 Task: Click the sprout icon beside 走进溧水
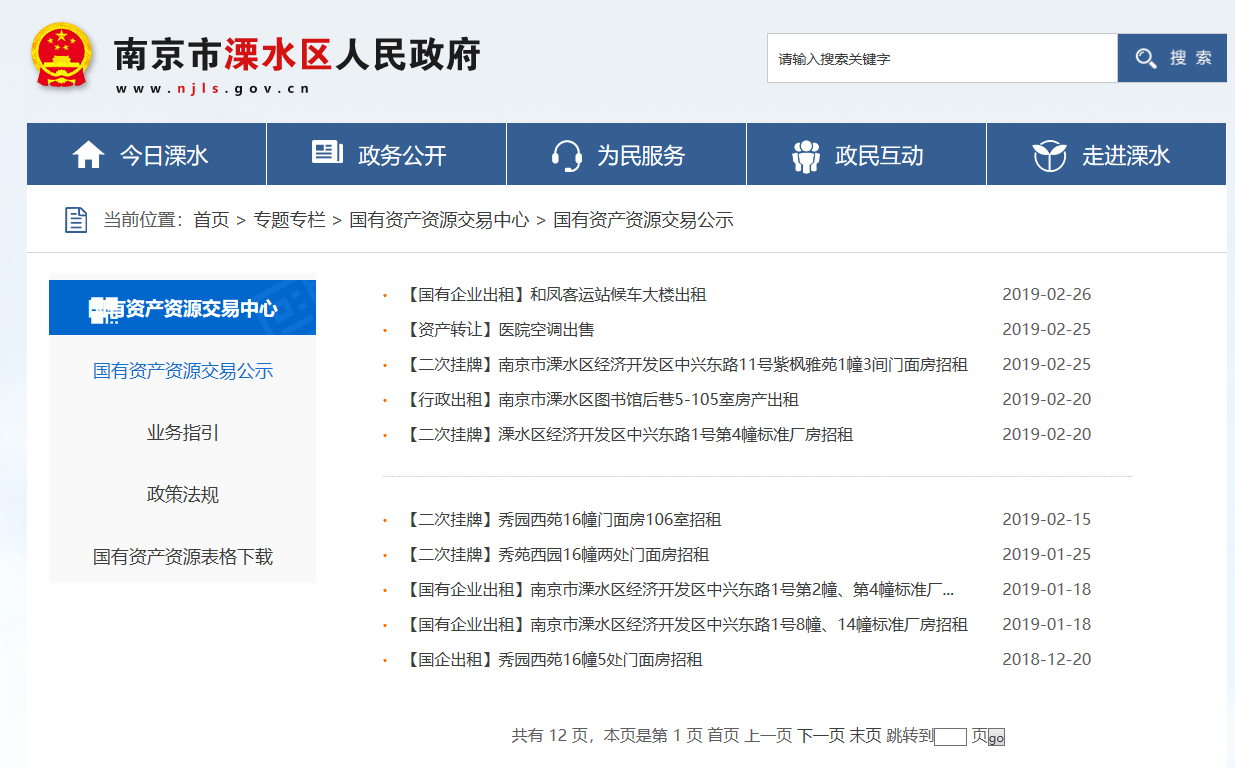pos(1049,155)
